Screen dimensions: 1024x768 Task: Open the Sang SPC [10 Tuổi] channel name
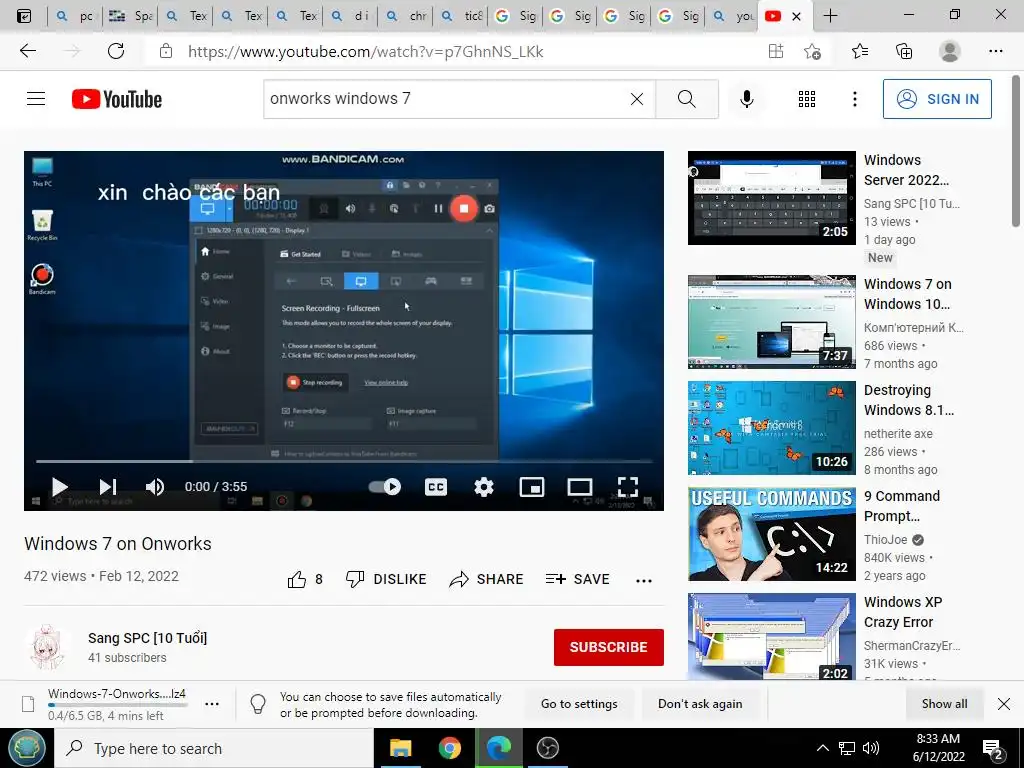[x=148, y=638]
